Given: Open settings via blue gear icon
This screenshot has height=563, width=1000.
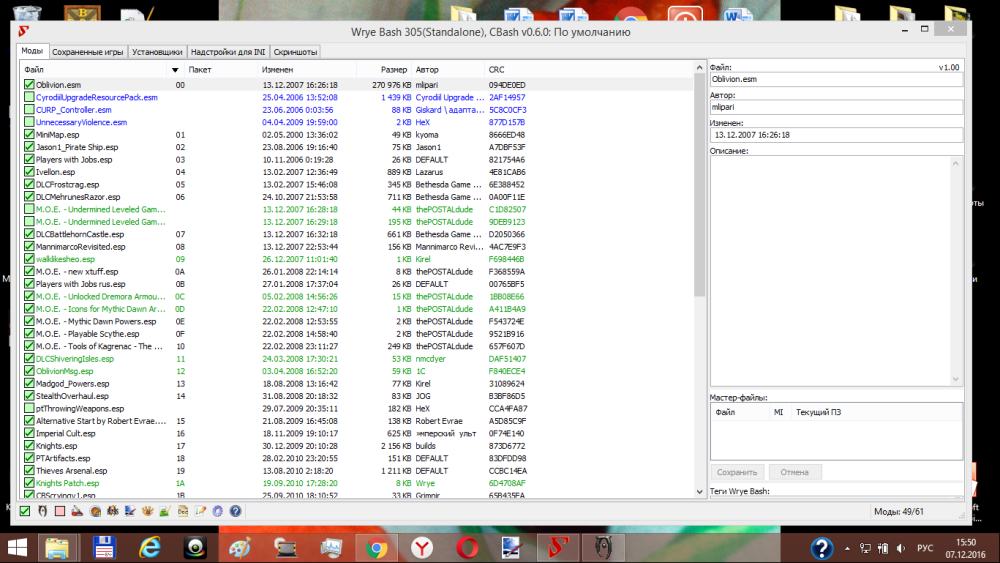Looking at the screenshot, I should pyautogui.click(x=218, y=511).
